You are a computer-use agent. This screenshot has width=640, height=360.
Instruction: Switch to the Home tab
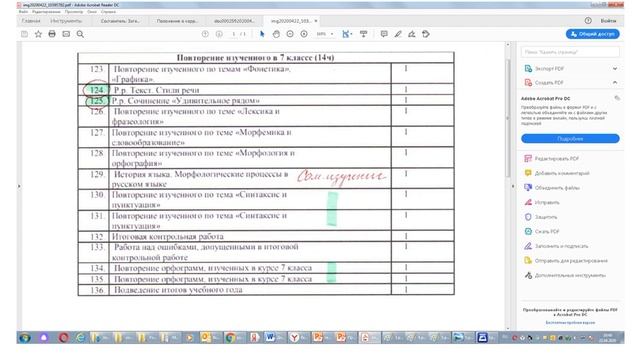tap(31, 21)
